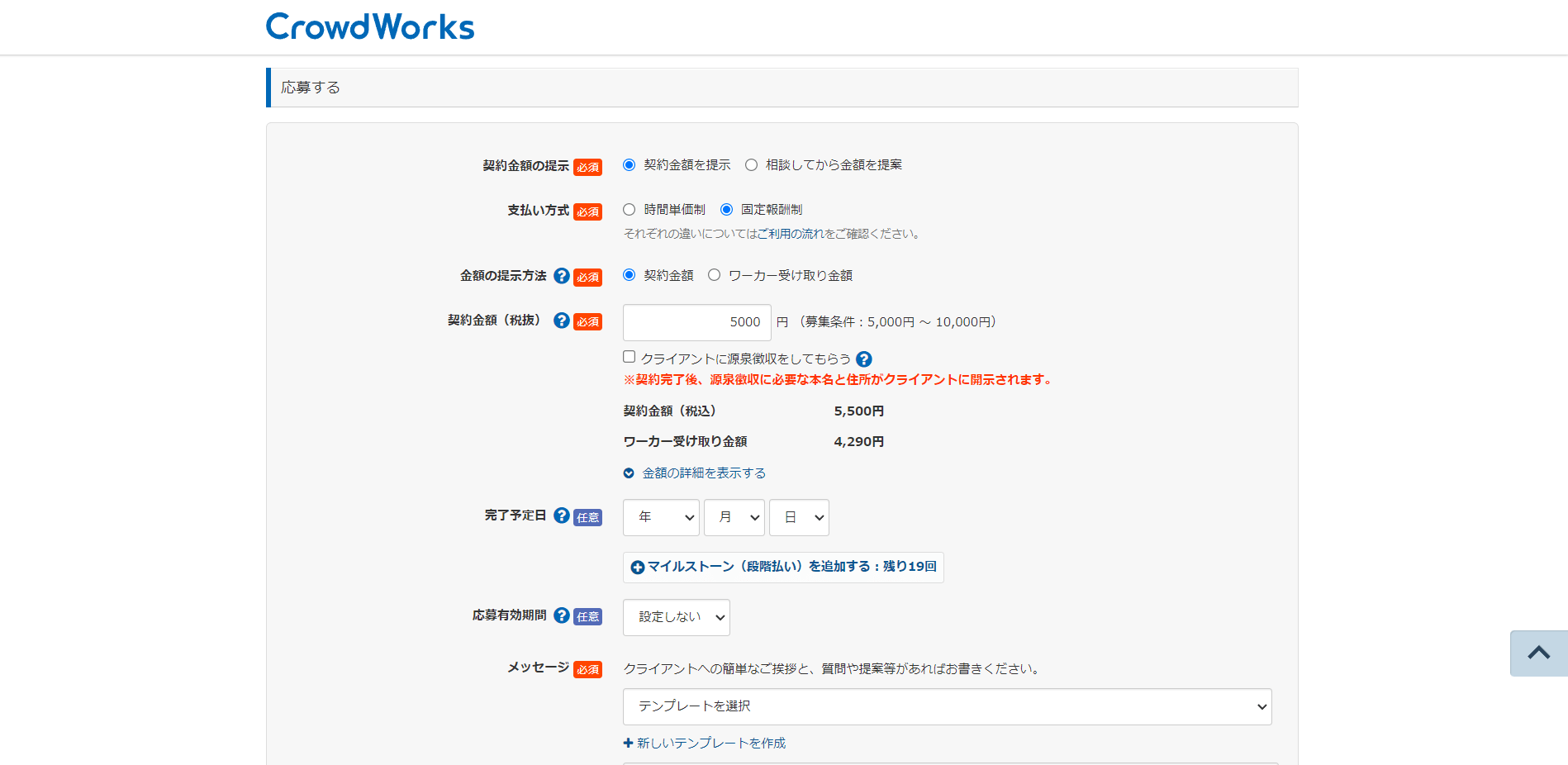Open the 応募有効期間 dropdown showing 設定しない
Viewport: 1568px width, 765px height.
pyautogui.click(x=676, y=616)
